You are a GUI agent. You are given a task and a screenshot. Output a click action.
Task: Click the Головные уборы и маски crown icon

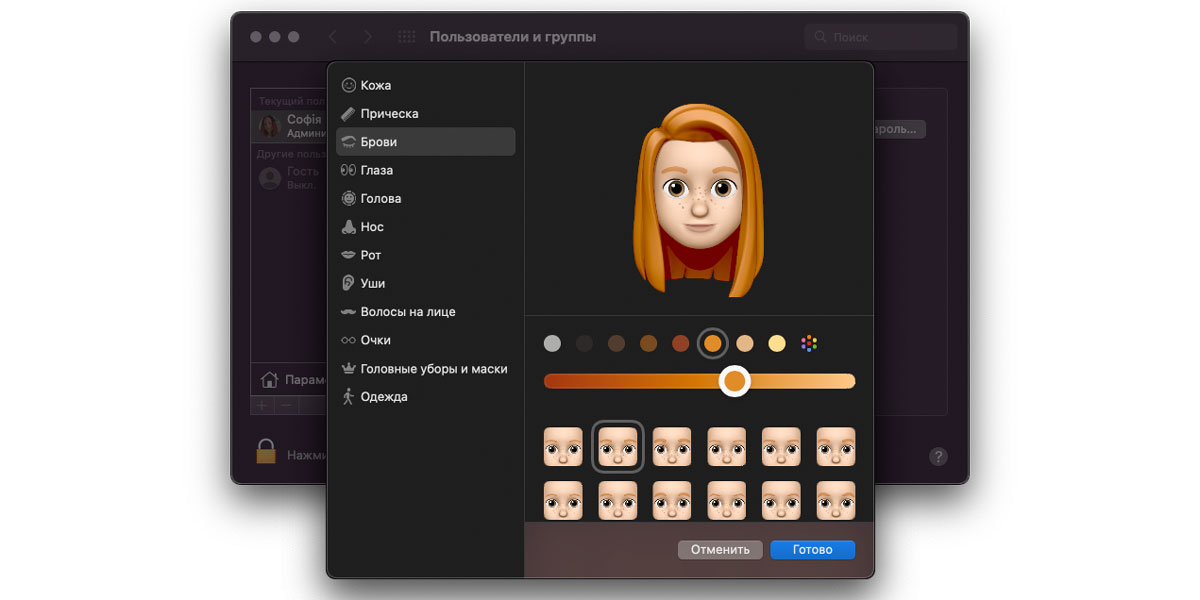(349, 368)
